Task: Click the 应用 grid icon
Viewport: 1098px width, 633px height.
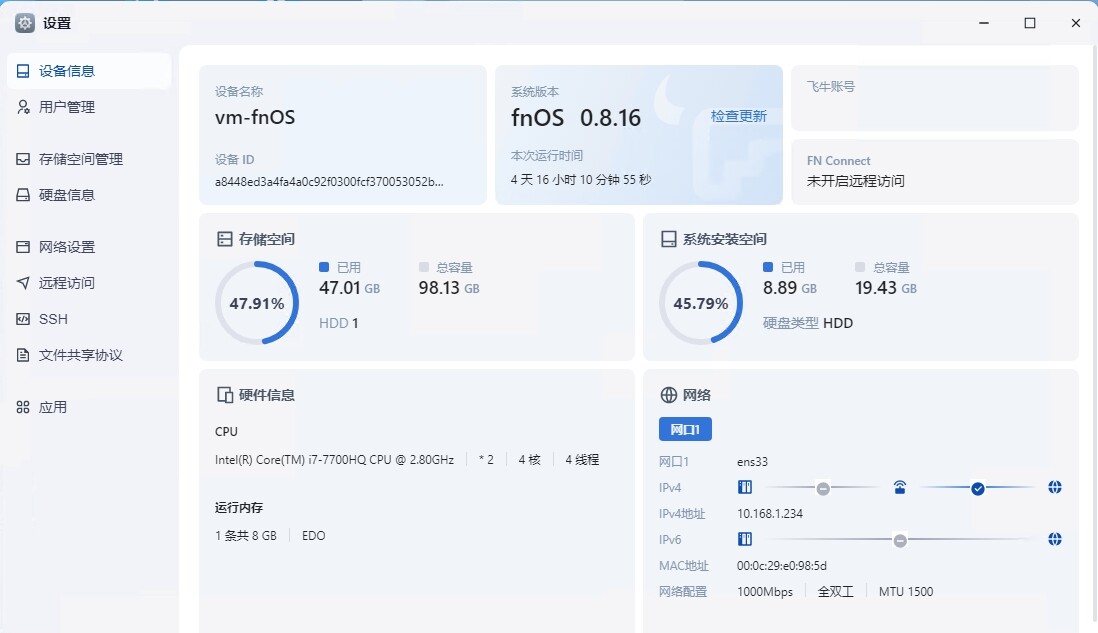Action: (x=23, y=407)
